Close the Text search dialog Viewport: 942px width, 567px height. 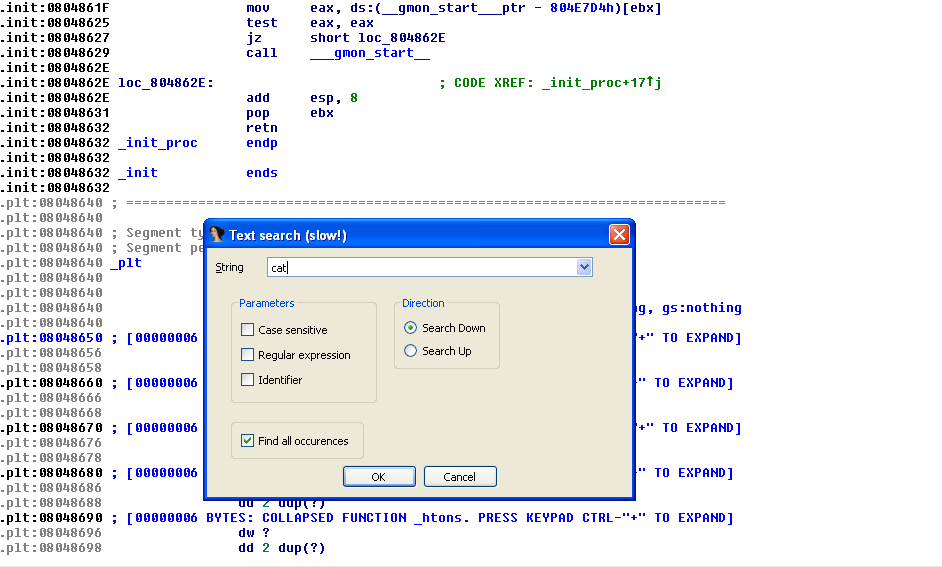click(x=619, y=235)
